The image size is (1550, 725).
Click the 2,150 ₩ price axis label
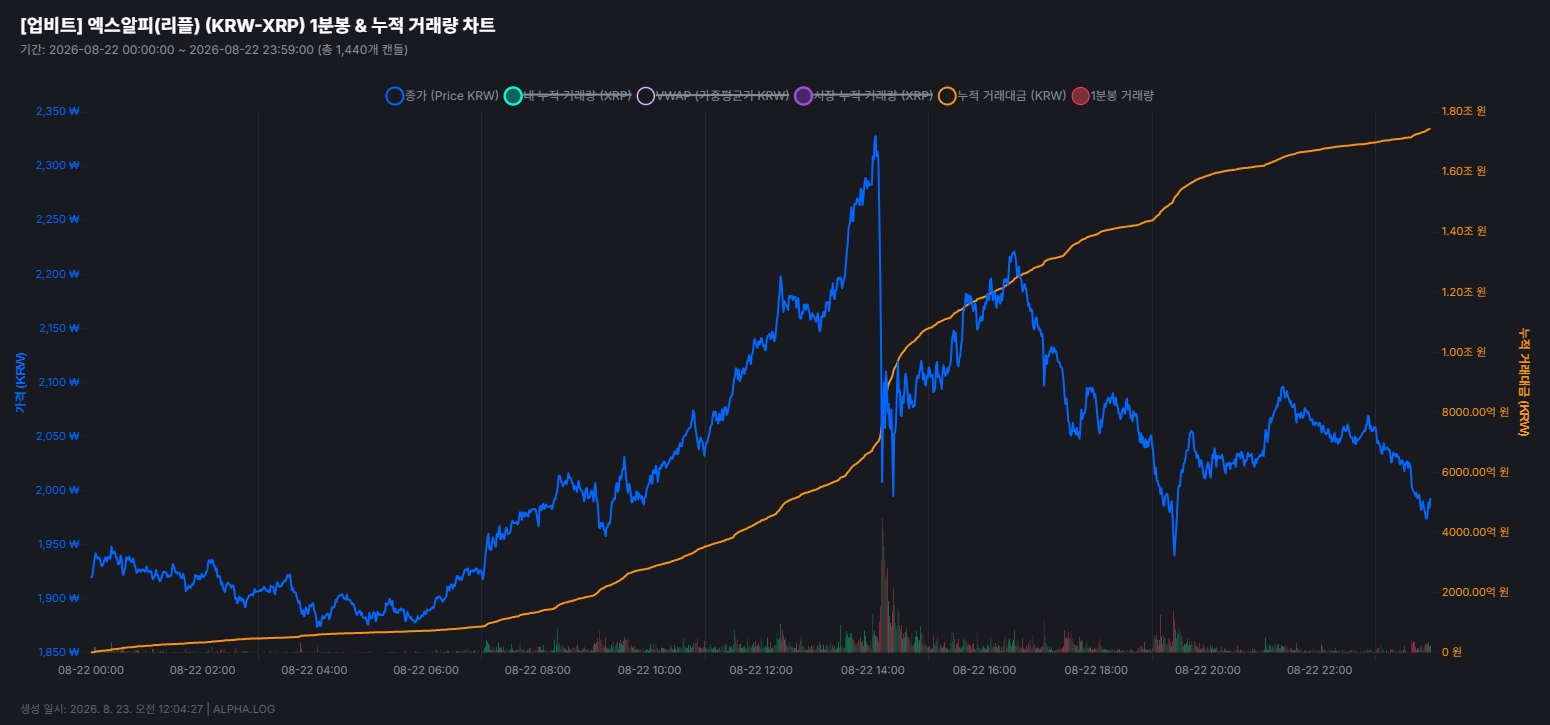click(x=57, y=328)
